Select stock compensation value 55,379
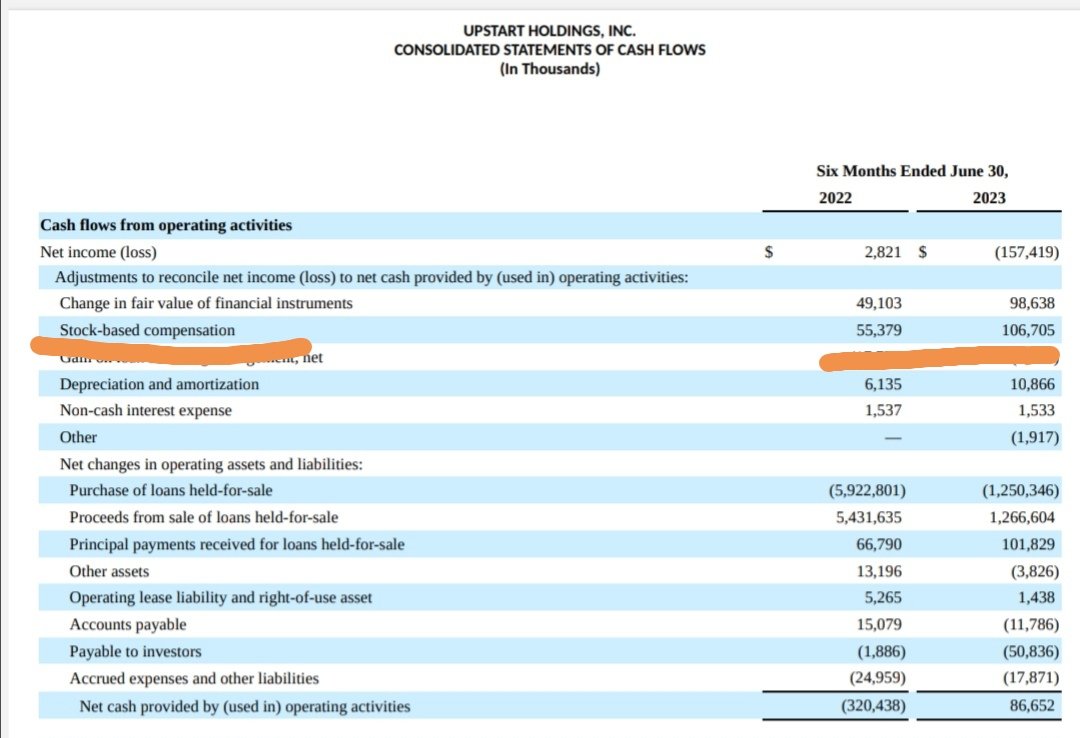 (878, 330)
